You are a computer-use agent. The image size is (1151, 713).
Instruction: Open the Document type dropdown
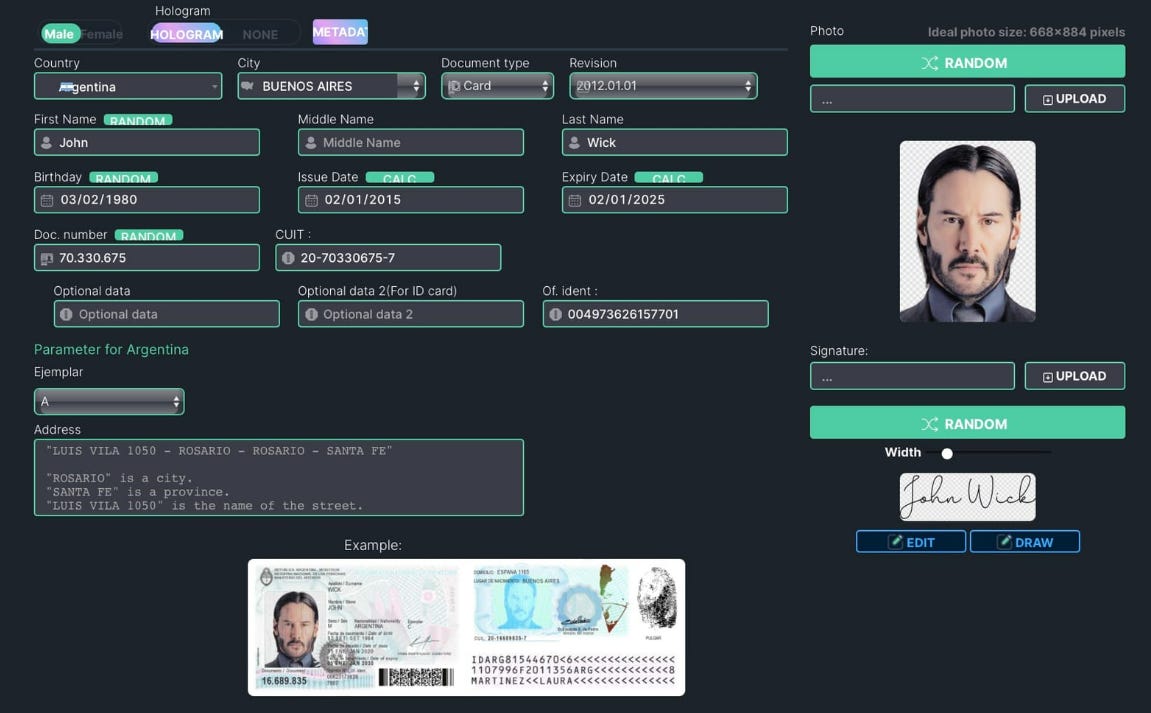[x=497, y=86]
